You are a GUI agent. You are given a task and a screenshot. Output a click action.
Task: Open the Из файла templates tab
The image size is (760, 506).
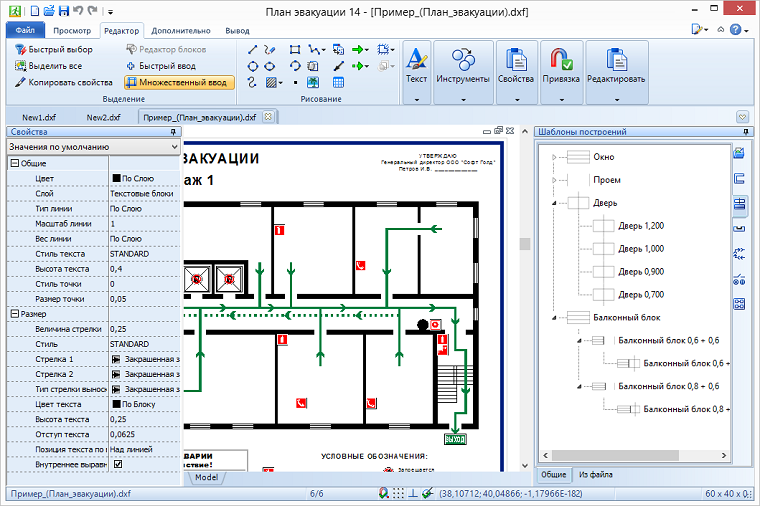pyautogui.click(x=598, y=474)
